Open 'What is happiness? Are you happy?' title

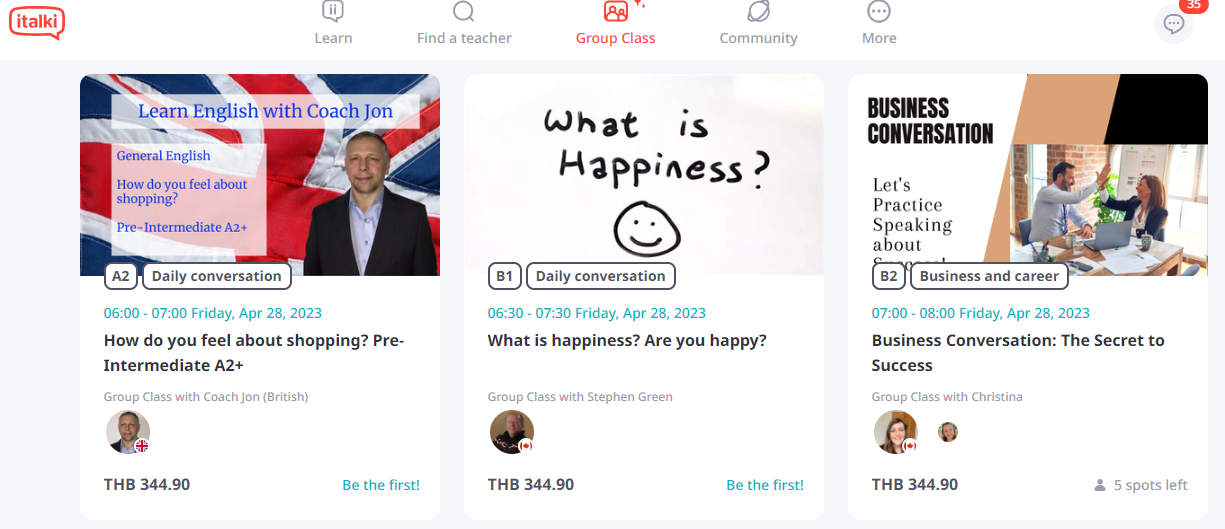(x=627, y=340)
